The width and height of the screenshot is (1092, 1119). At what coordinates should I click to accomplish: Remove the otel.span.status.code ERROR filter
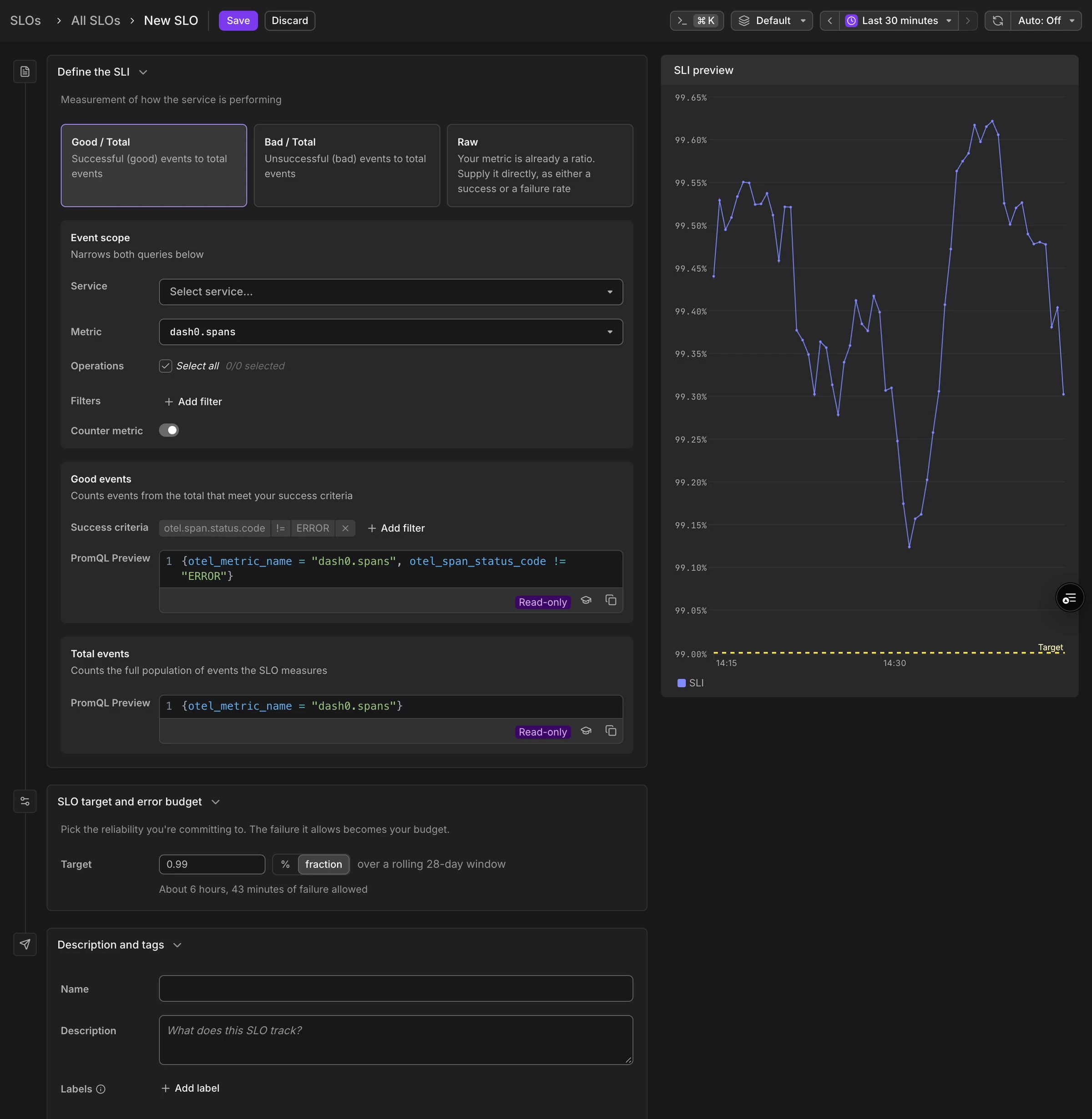coord(345,528)
